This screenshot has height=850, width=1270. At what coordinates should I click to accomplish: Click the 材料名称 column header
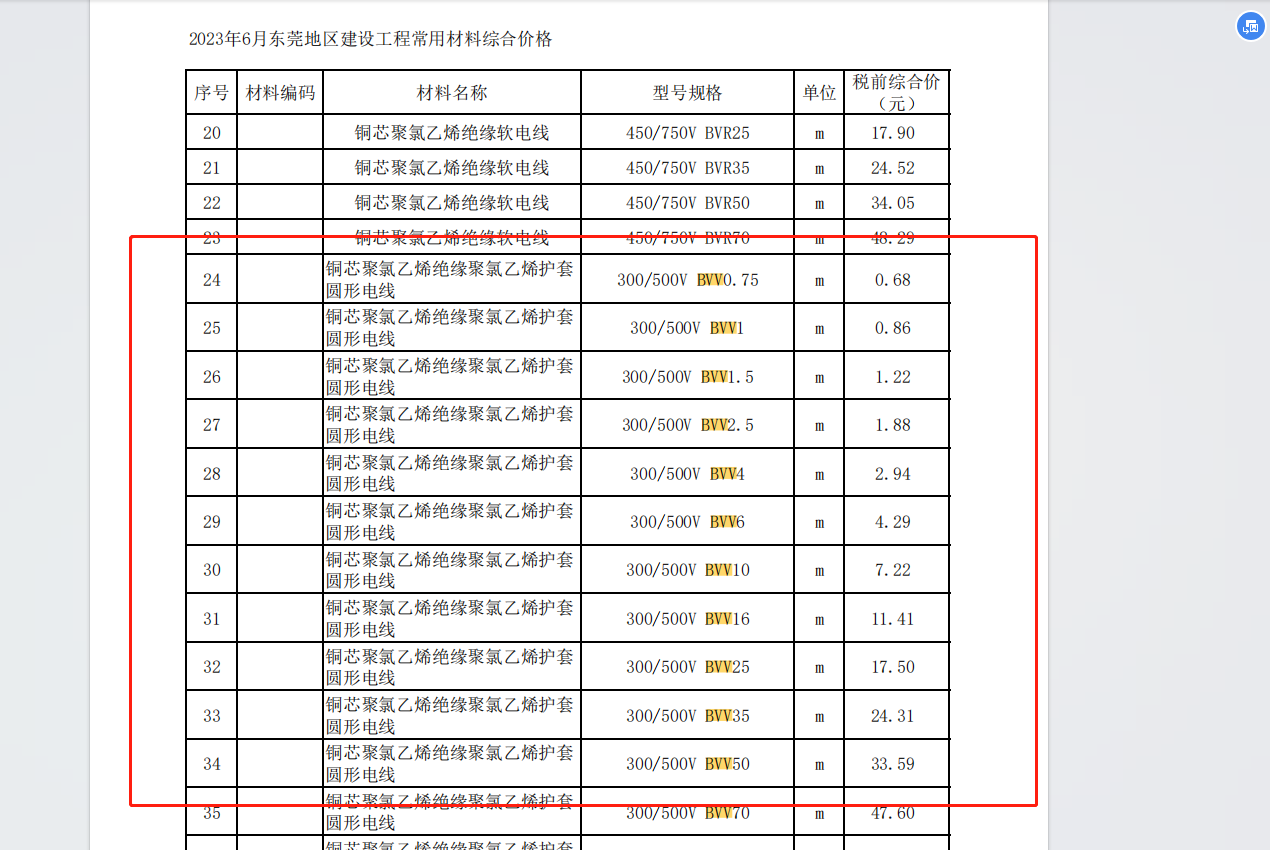click(x=452, y=93)
